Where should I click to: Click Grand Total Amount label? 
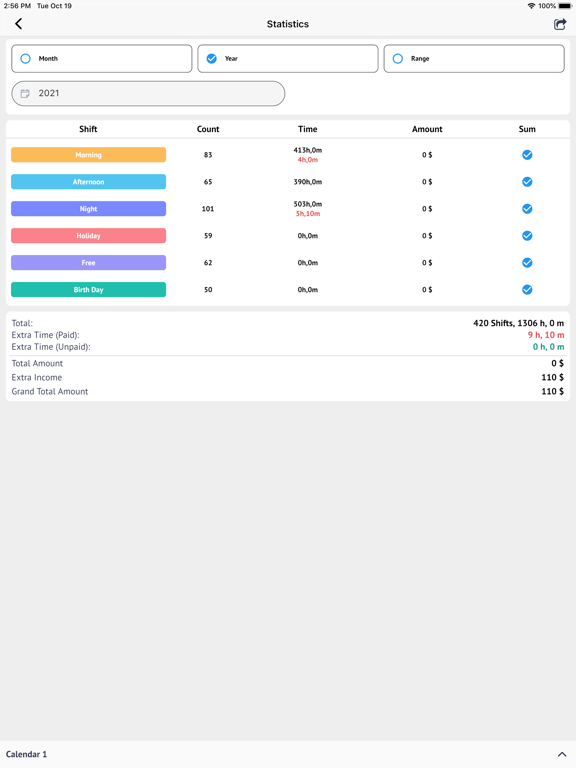pos(50,392)
